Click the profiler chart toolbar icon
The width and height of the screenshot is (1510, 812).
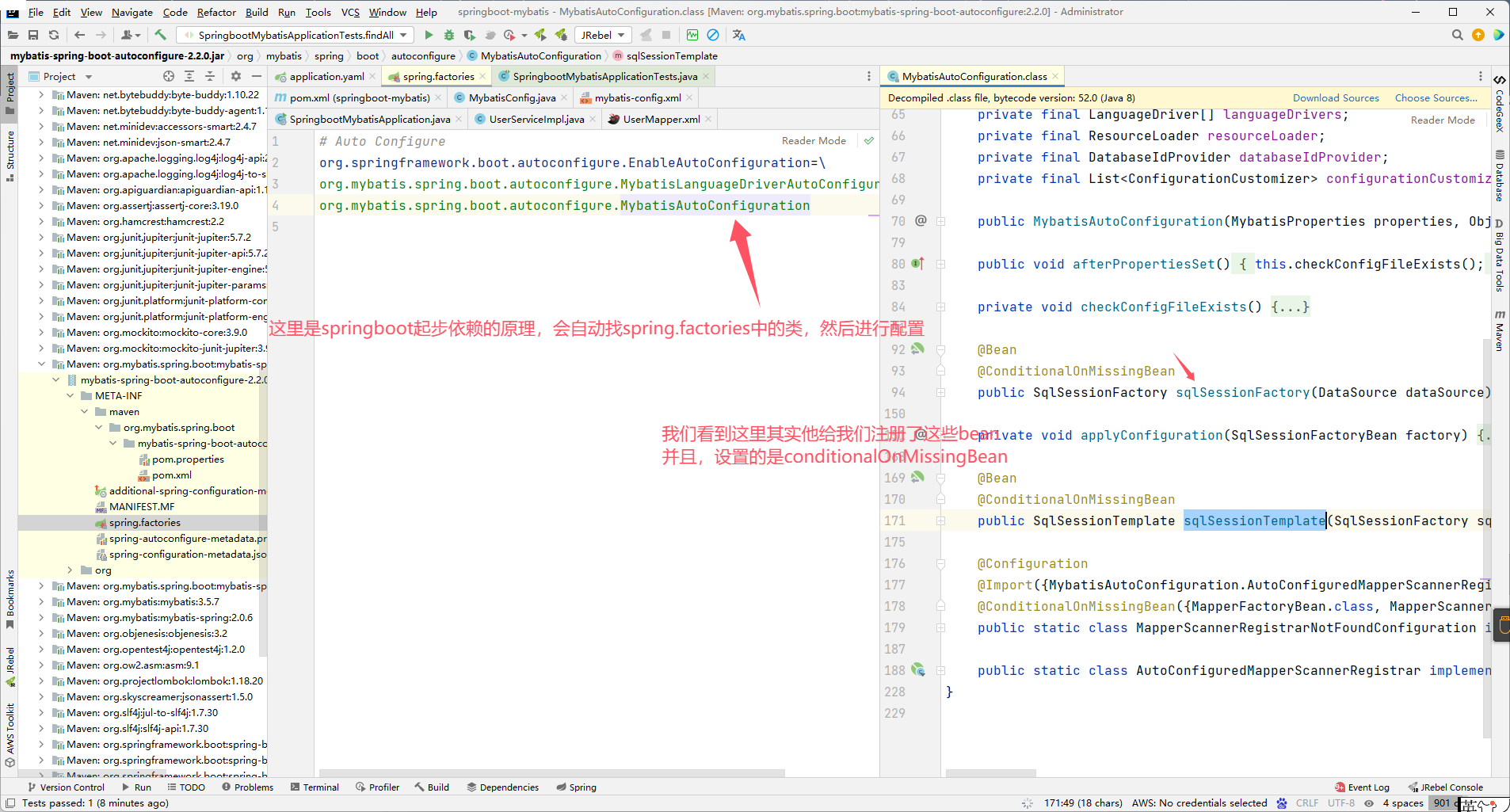pyautogui.click(x=692, y=35)
